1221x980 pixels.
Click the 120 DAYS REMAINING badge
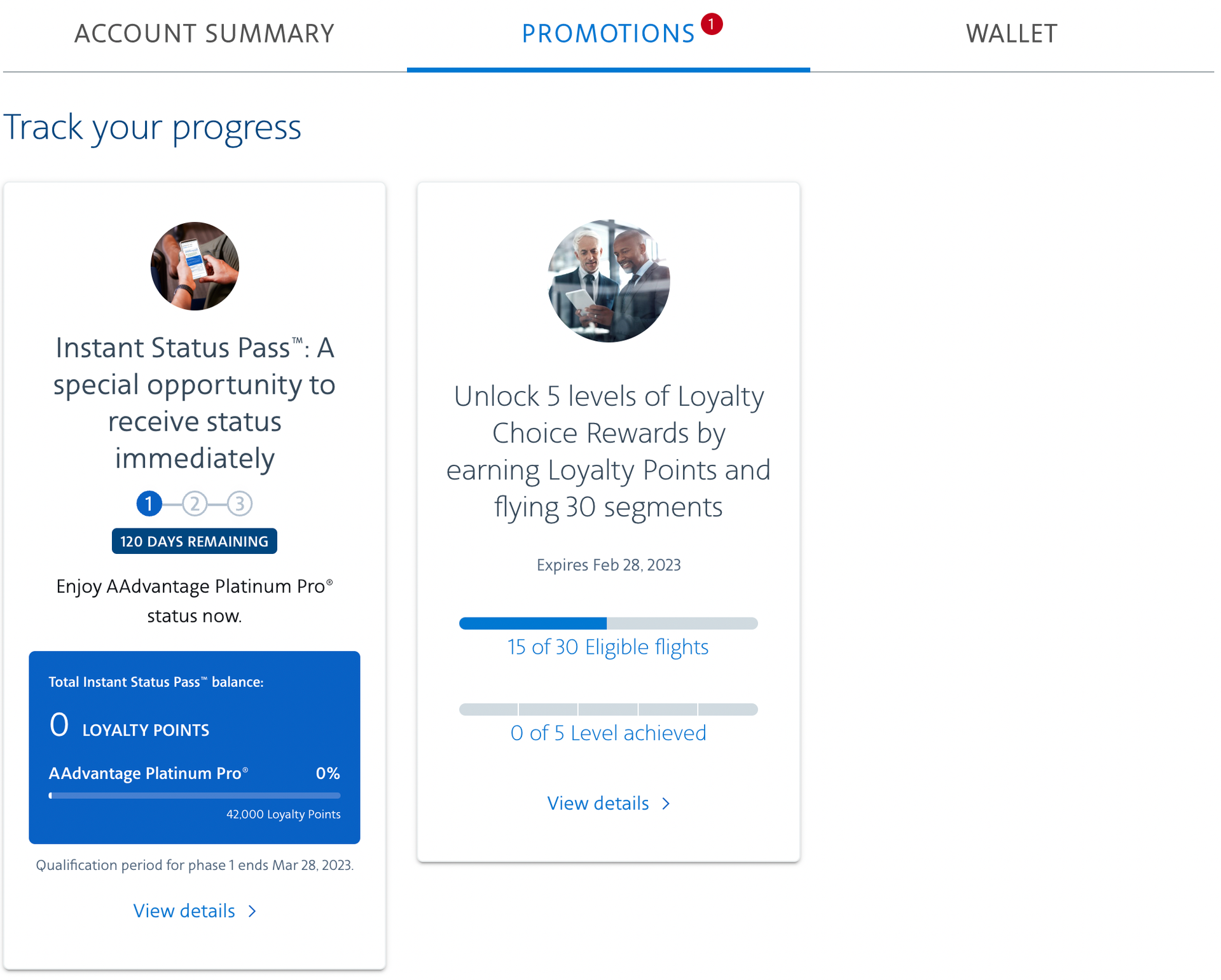[x=194, y=541]
